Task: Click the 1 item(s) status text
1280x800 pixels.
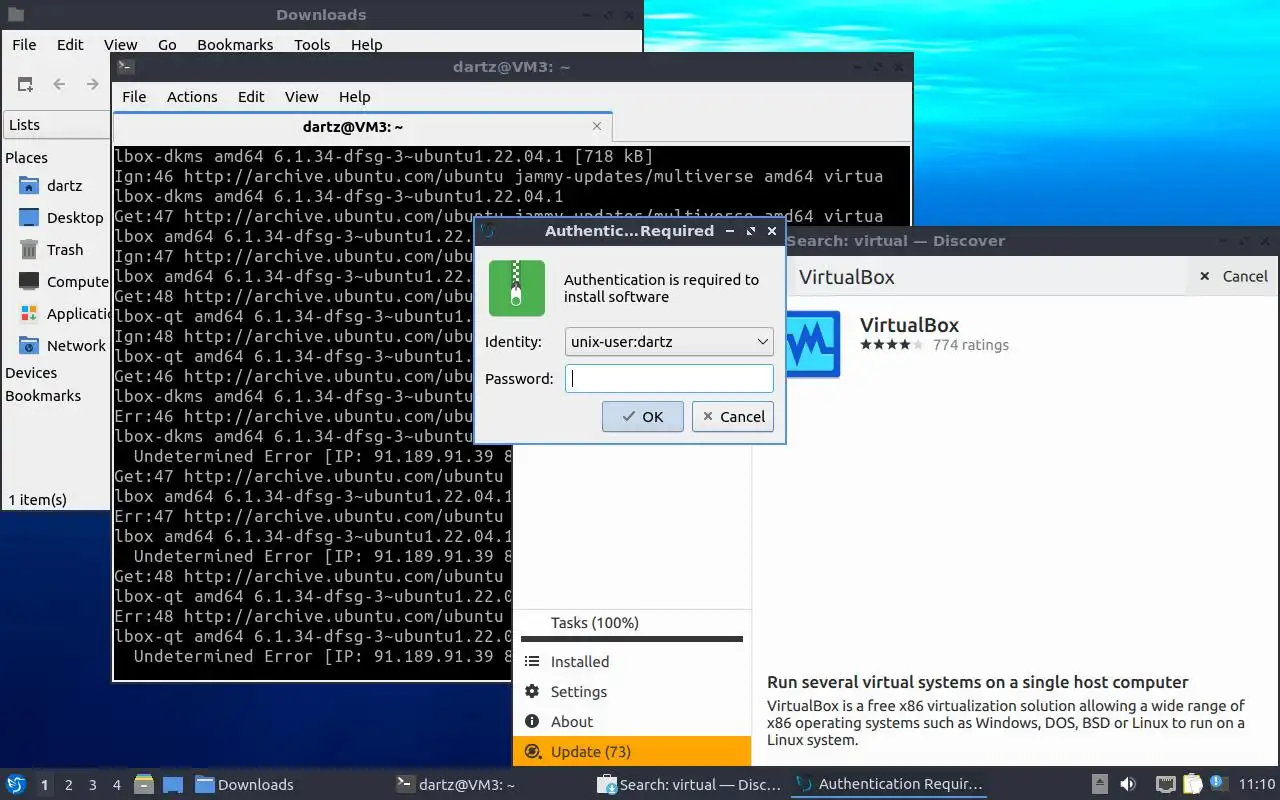Action: click(38, 499)
